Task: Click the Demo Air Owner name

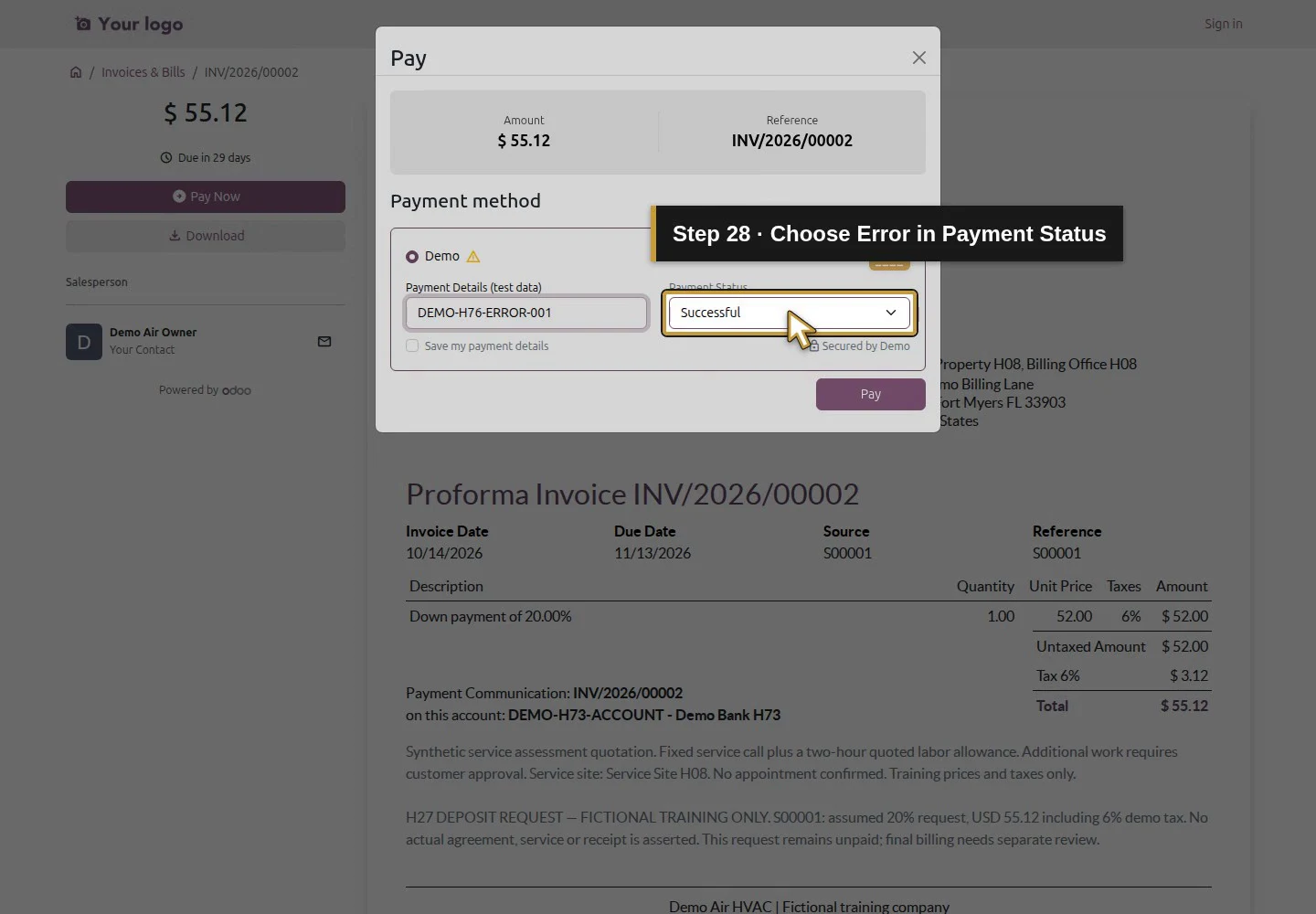Action: click(153, 333)
